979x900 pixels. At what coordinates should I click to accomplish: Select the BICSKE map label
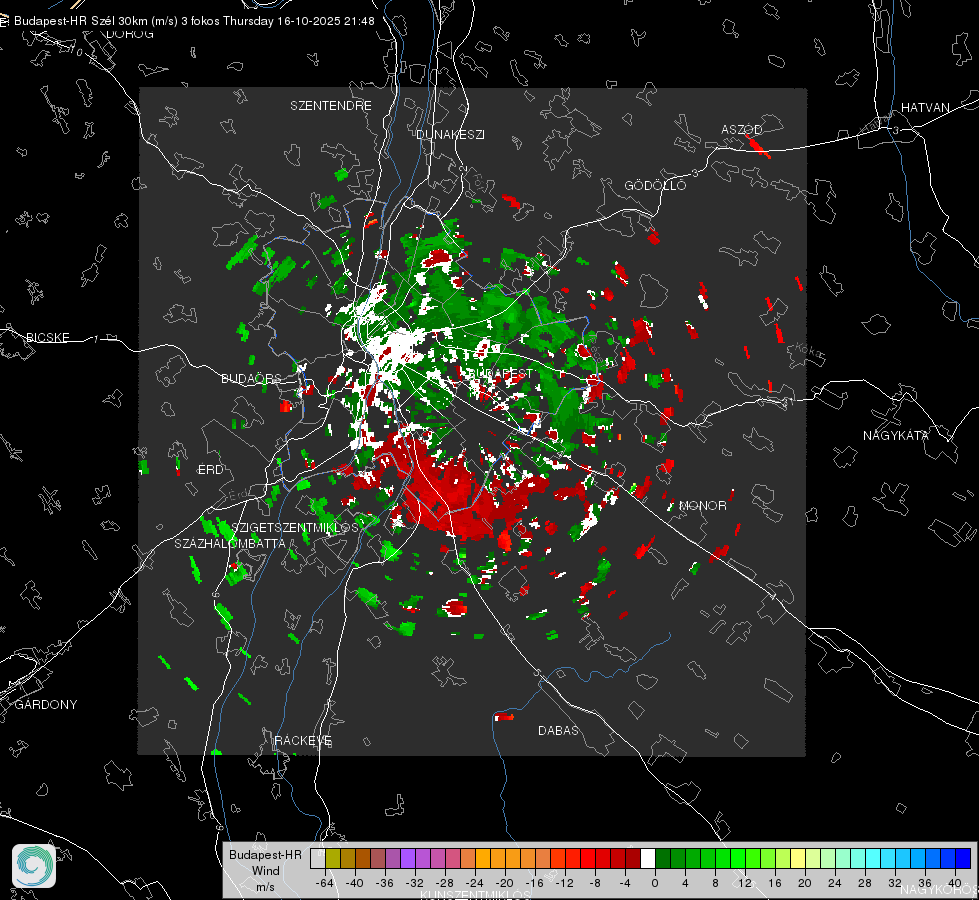pos(48,337)
